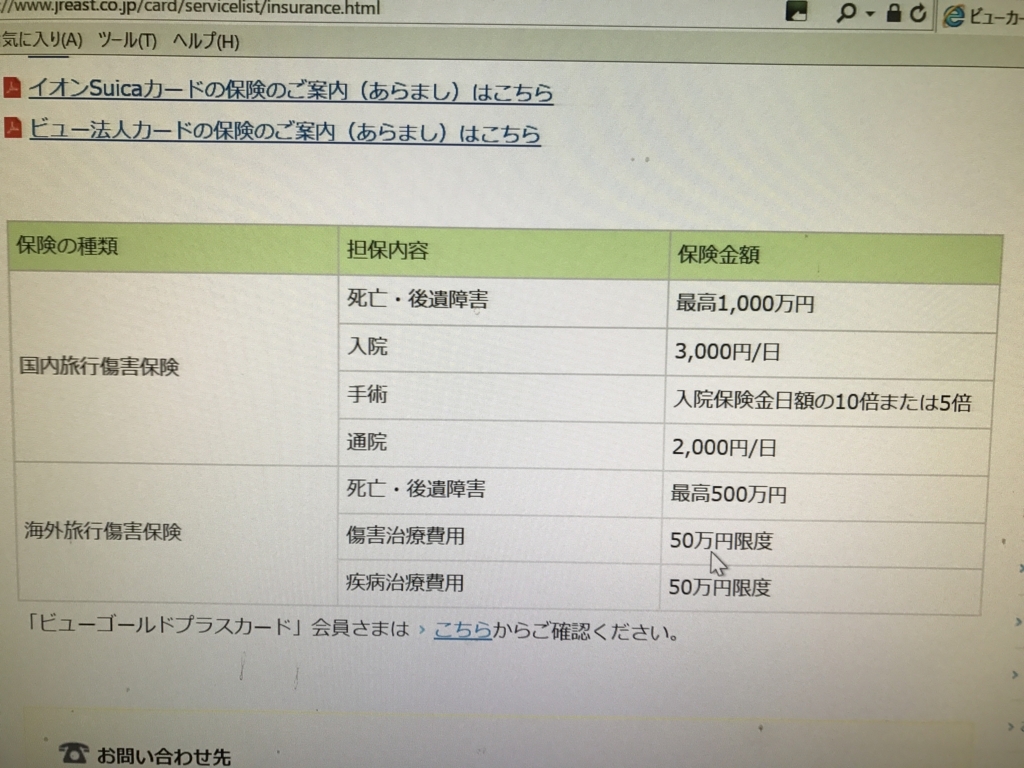Viewport: 1024px width, 768px height.
Task: Switch to the ビューカード browser tab
Action: point(982,16)
